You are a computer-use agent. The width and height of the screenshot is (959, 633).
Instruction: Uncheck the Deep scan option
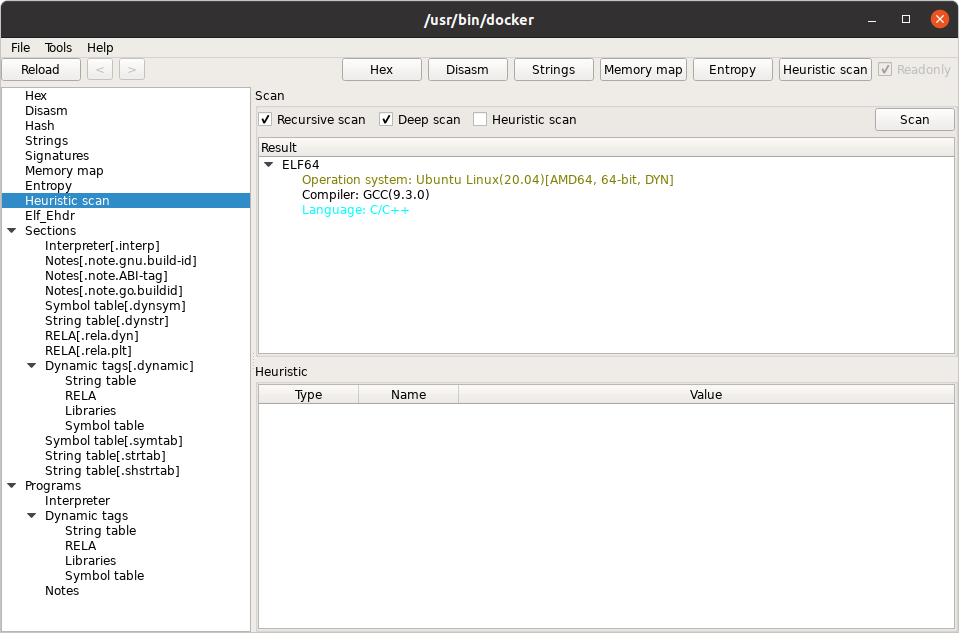[386, 119]
